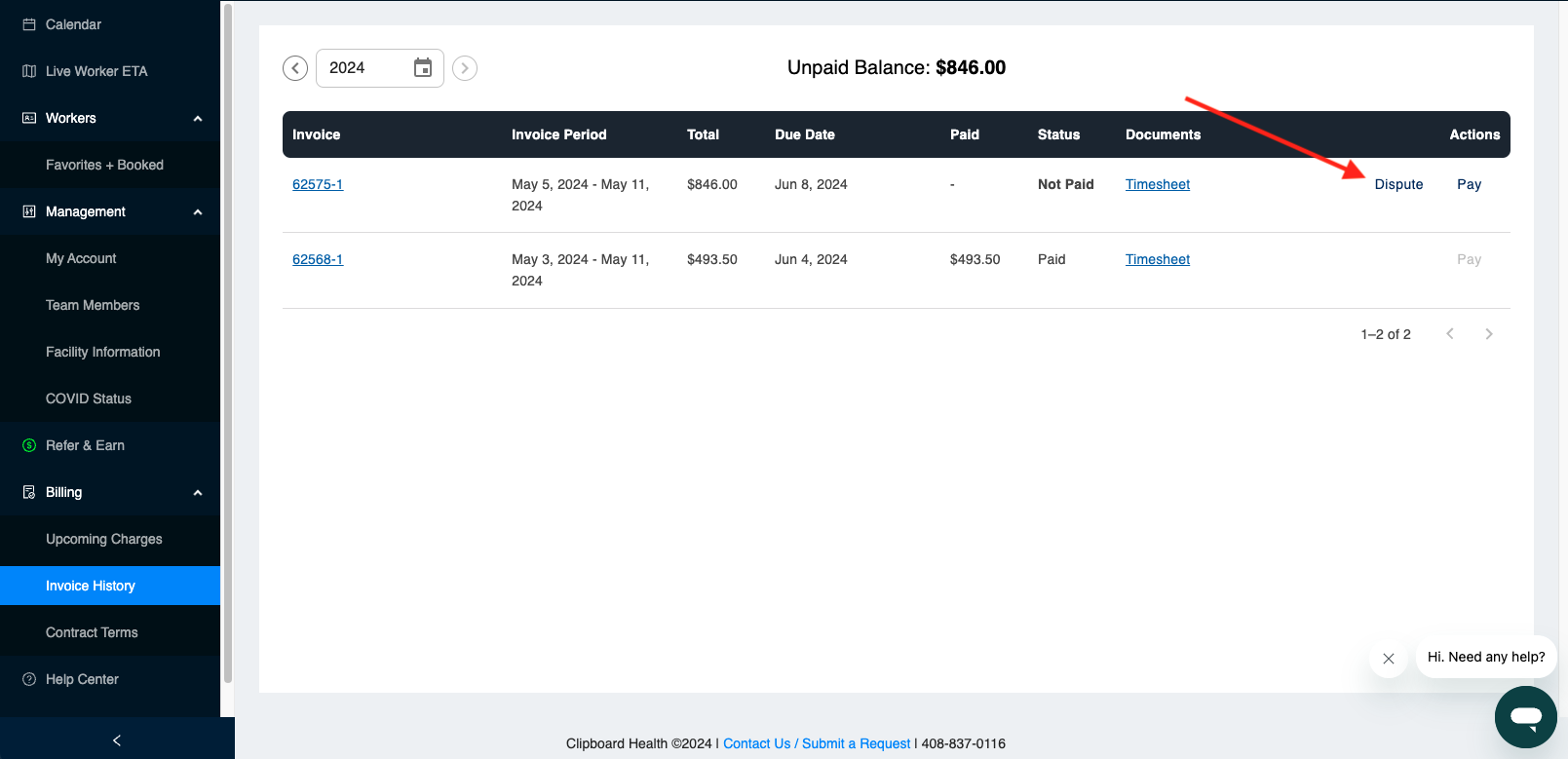Collapse the sidebar with the bottom arrow
Image resolution: width=1568 pixels, height=759 pixels.
coord(117,740)
